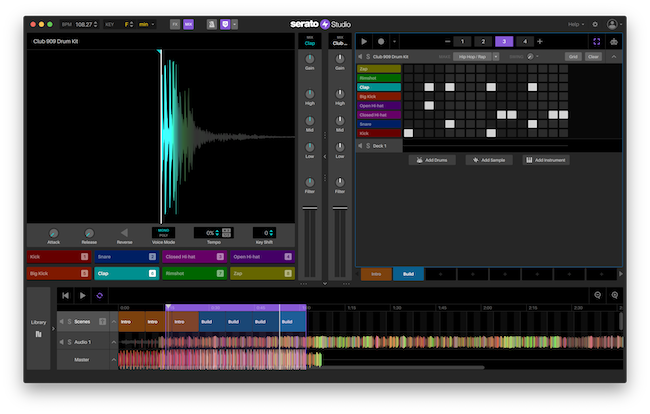
Task: Switch to pattern bar 2
Action: tap(483, 41)
